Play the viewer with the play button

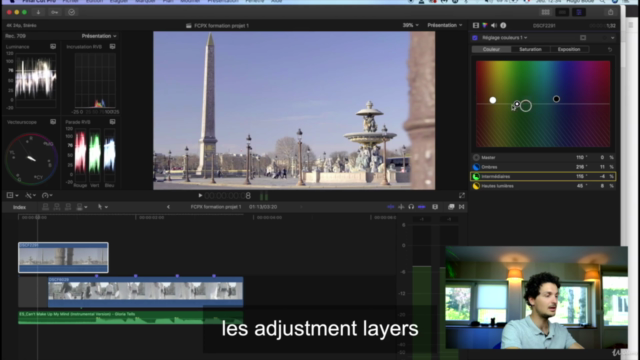pyautogui.click(x=200, y=196)
